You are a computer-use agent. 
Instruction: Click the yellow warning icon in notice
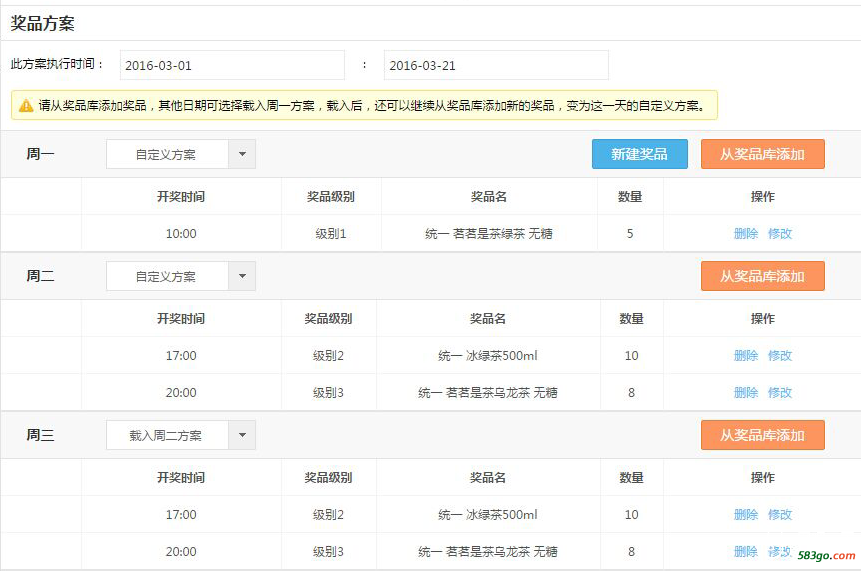pos(26,105)
